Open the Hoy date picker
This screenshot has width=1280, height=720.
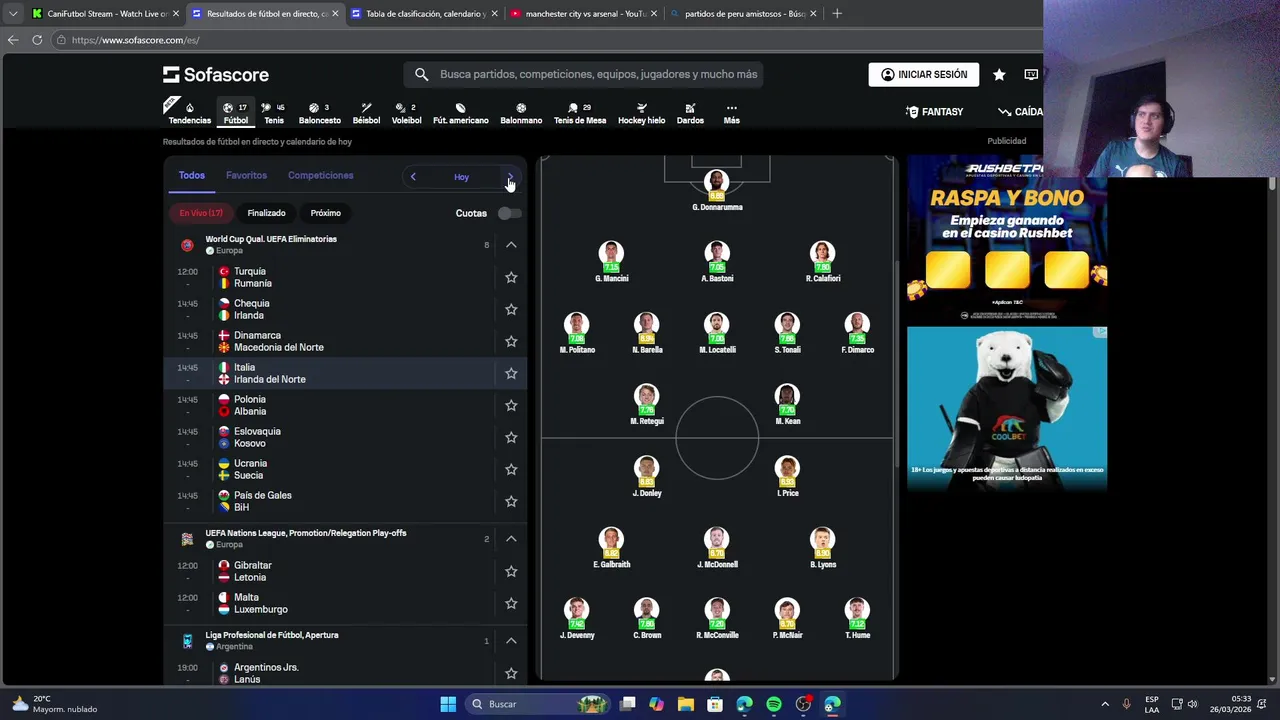[461, 177]
